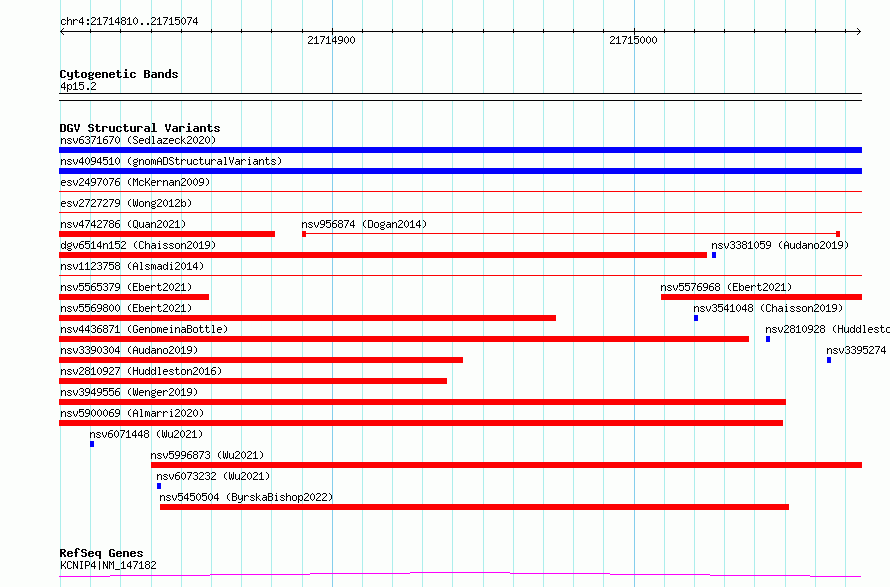Screen dimensions: 890x587
Task: Click the DGV Structural Variants track title
Action: click(140, 128)
